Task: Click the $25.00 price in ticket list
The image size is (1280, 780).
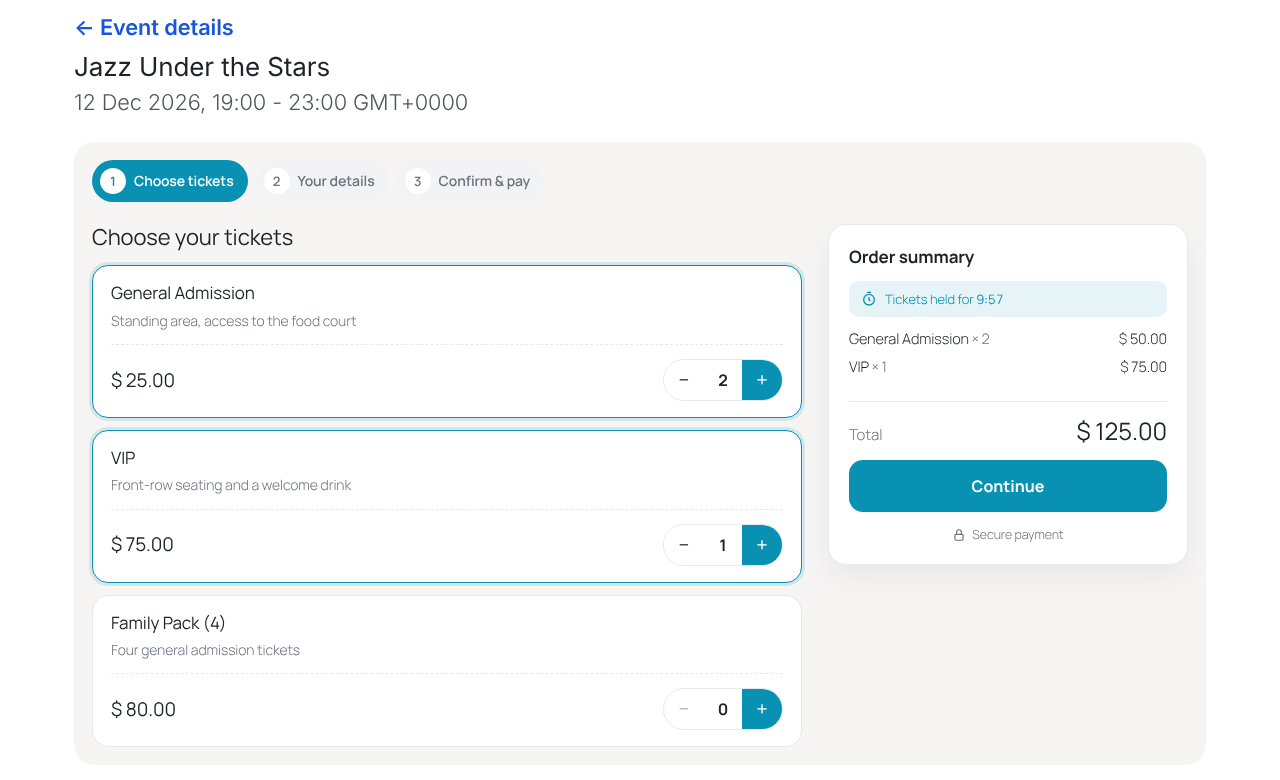Action: tap(143, 380)
